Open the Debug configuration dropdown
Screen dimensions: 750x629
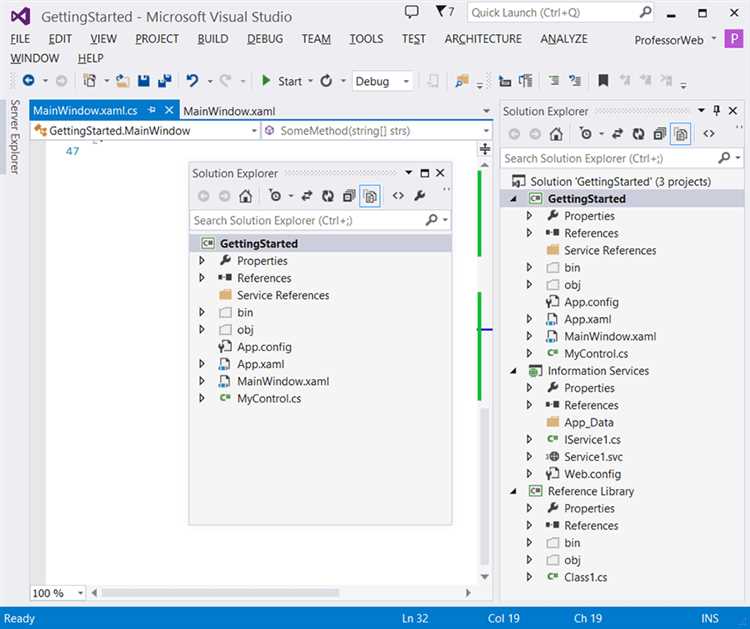click(x=406, y=81)
